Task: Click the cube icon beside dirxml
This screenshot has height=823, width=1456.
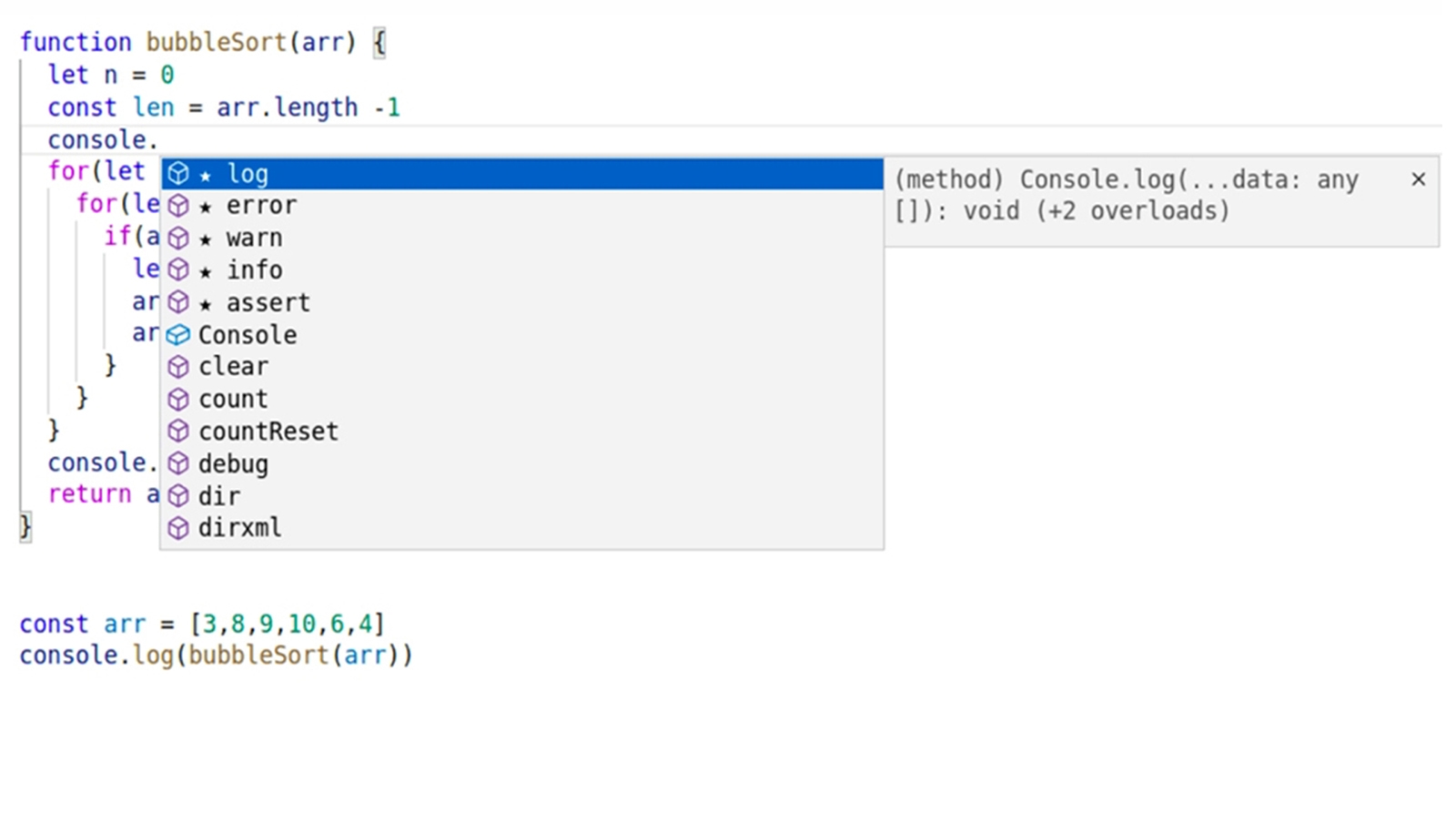Action: coord(178,528)
